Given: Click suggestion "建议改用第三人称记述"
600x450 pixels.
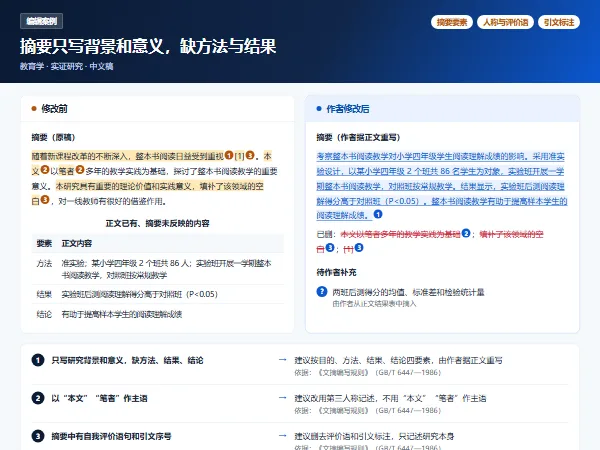Looking at the screenshot, I should [x=390, y=398].
